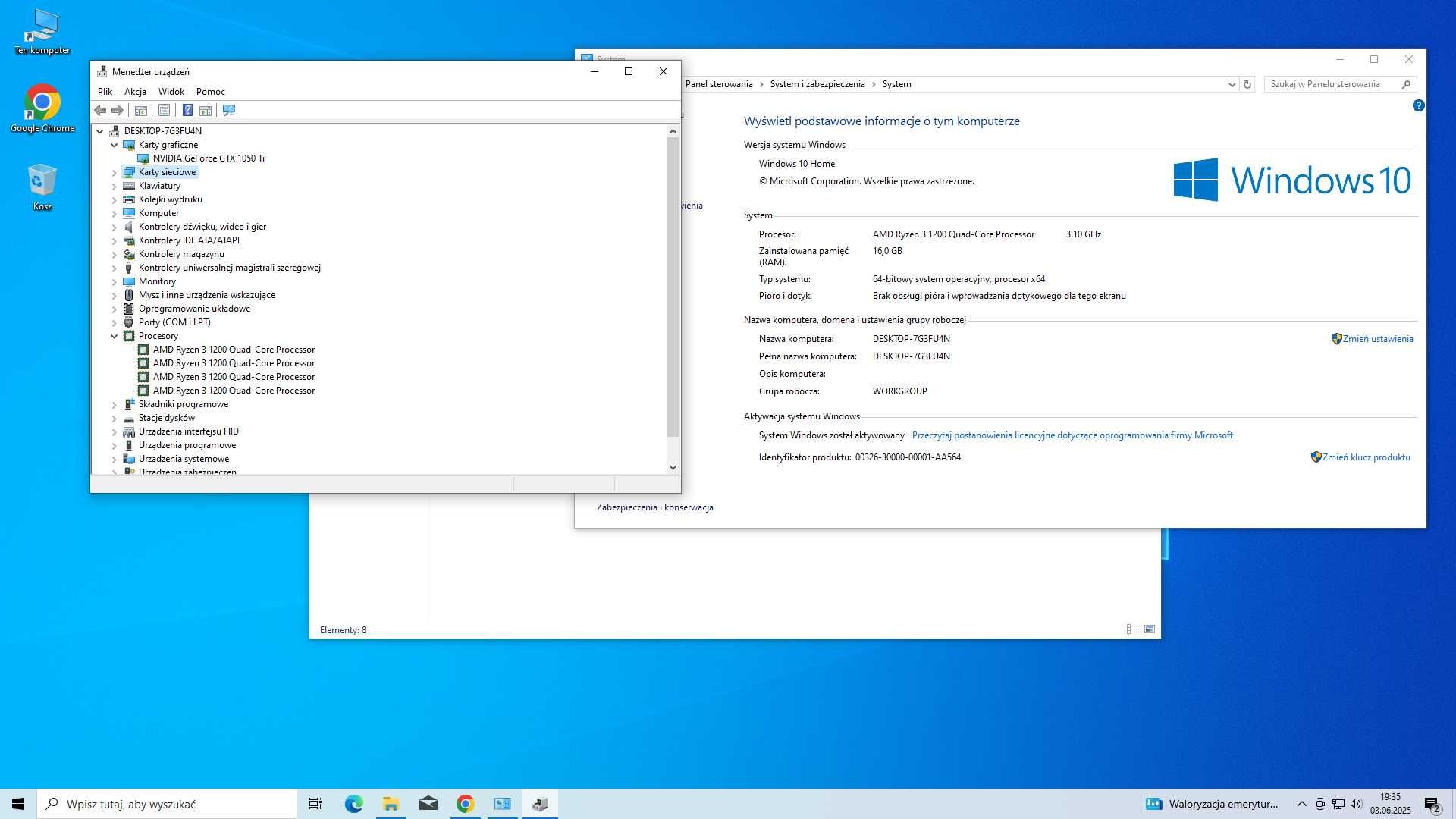The height and width of the screenshot is (819, 1456).
Task: Switch Explorer window to details view icon
Action: coord(1133,629)
